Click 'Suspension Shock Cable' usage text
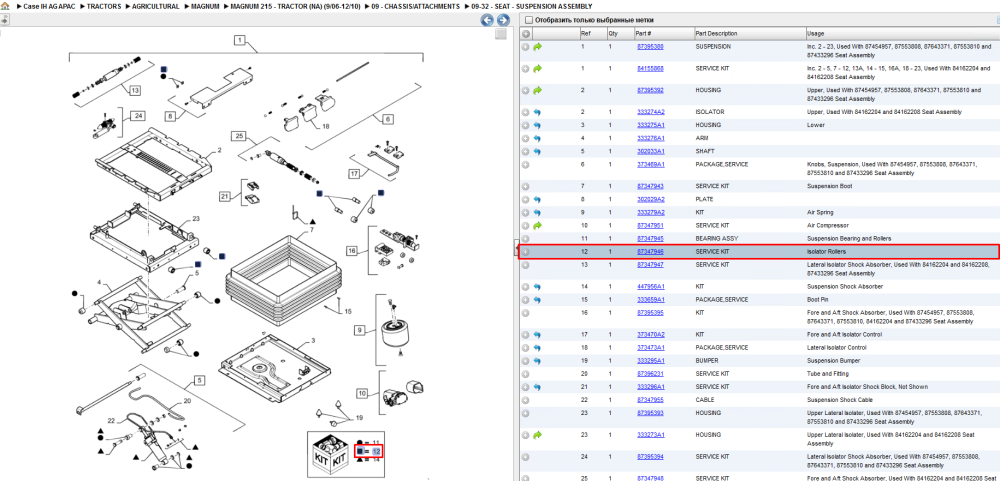This screenshot has width=1000, height=481. (836, 400)
